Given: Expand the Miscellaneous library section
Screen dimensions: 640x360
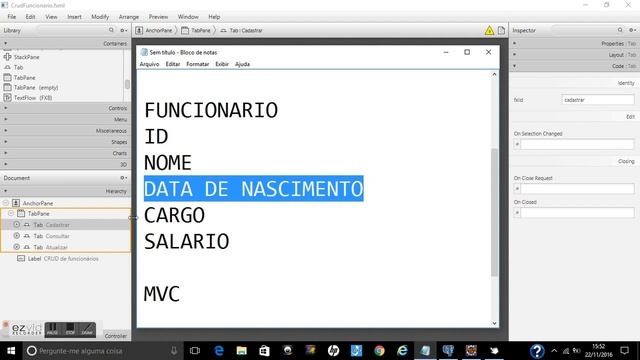Looking at the screenshot, I should tap(65, 131).
